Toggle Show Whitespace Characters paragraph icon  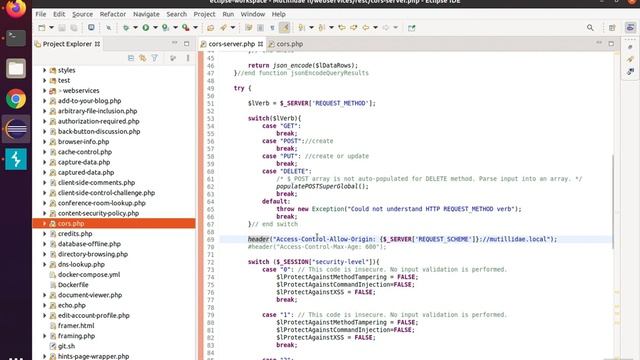click(272, 28)
